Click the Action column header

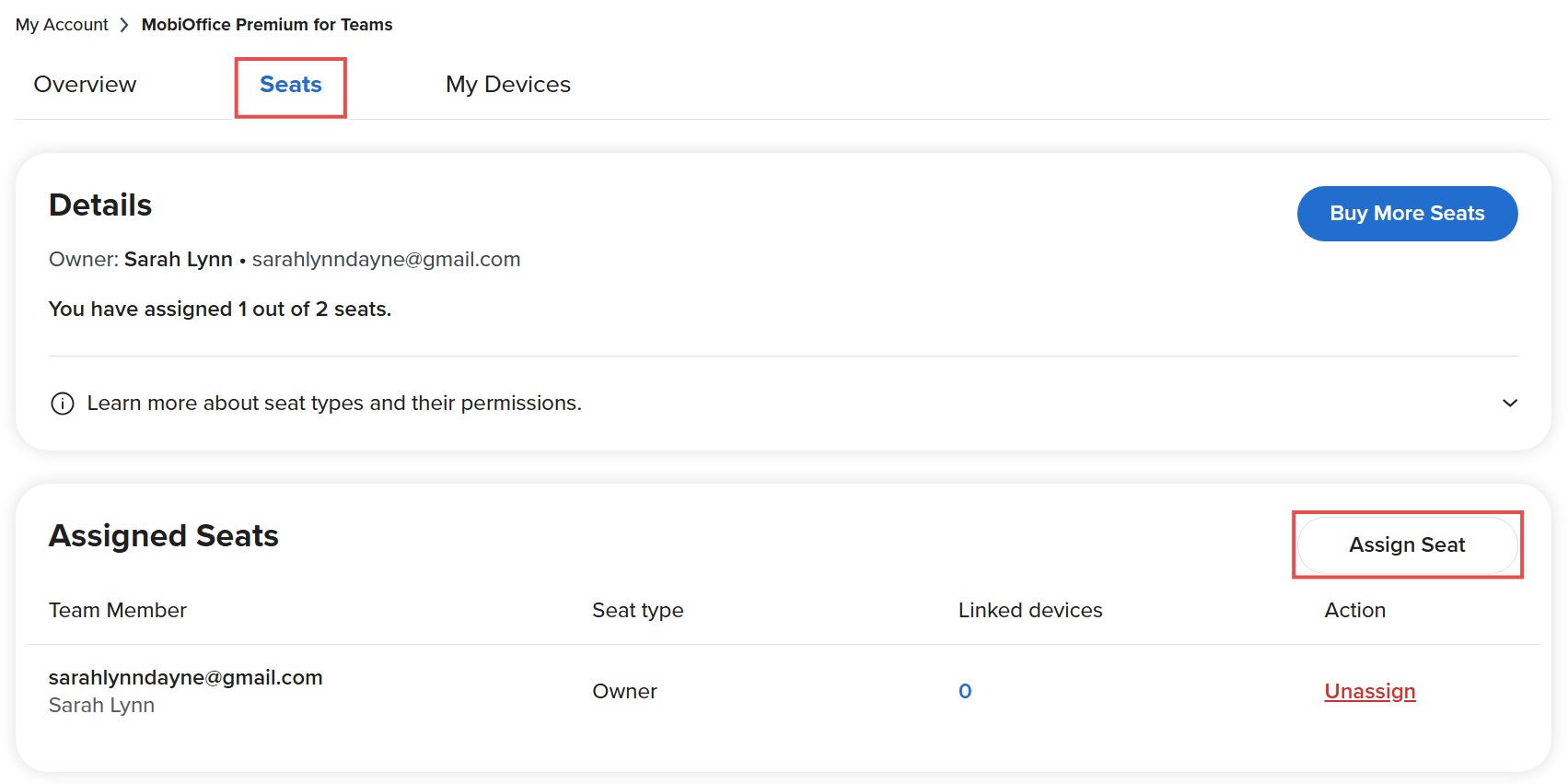click(1355, 610)
